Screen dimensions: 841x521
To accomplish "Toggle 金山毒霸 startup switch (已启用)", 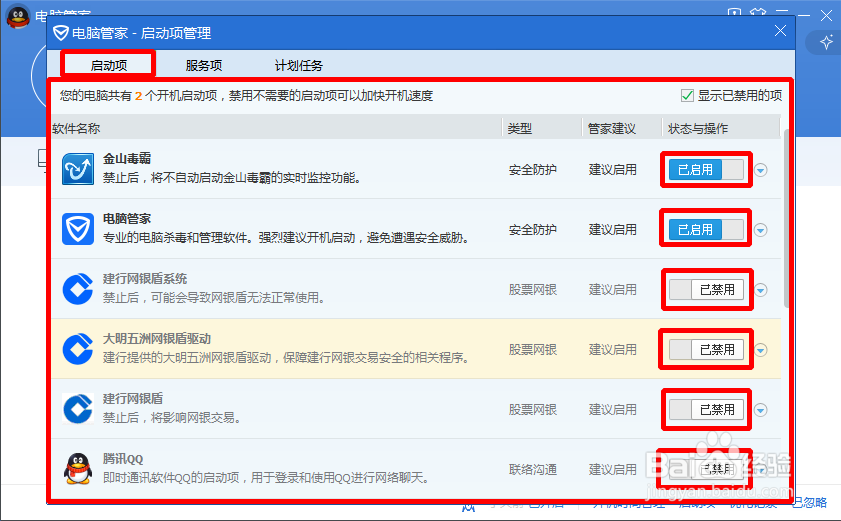I will pos(706,170).
